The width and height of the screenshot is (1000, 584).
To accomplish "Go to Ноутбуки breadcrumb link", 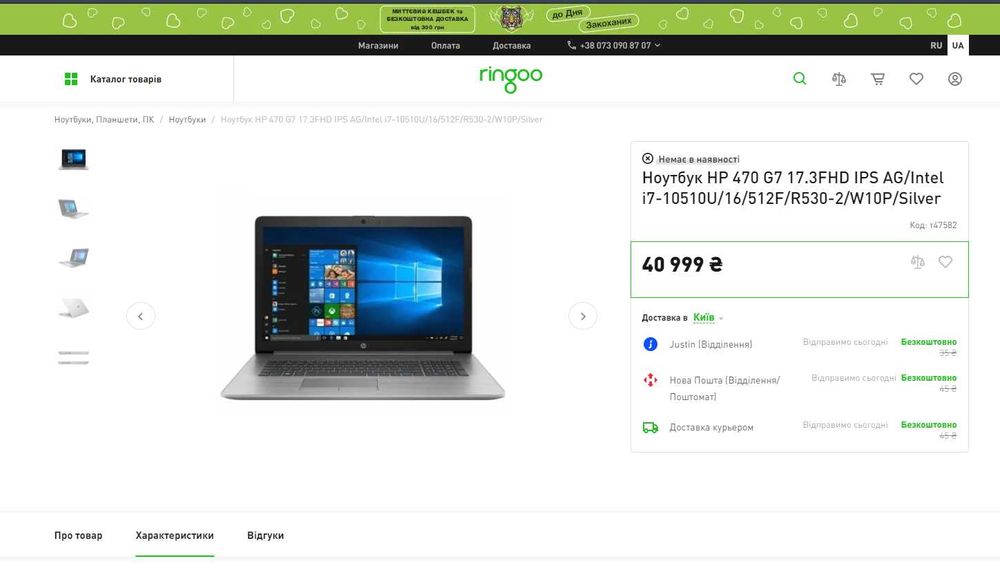I will coord(187,120).
